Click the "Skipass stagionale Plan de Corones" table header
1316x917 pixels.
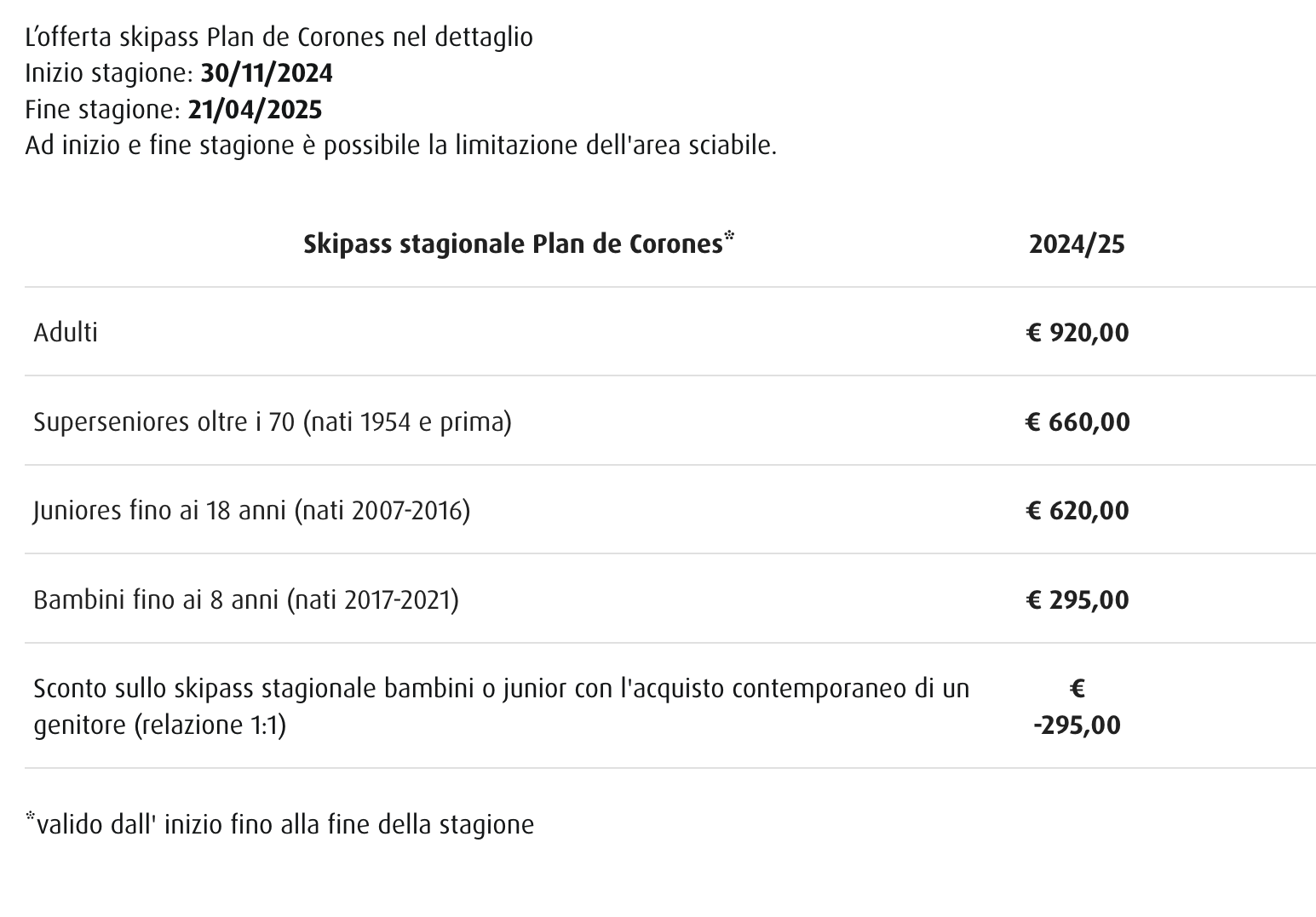(x=513, y=245)
